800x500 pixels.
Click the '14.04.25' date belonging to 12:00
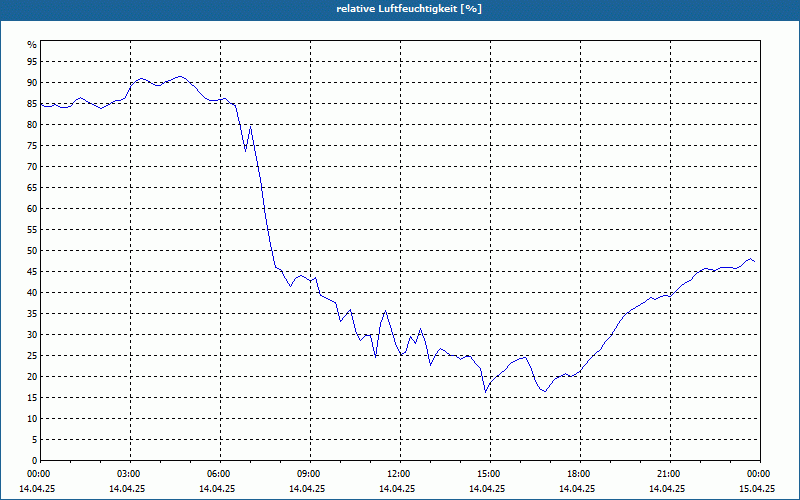396,489
